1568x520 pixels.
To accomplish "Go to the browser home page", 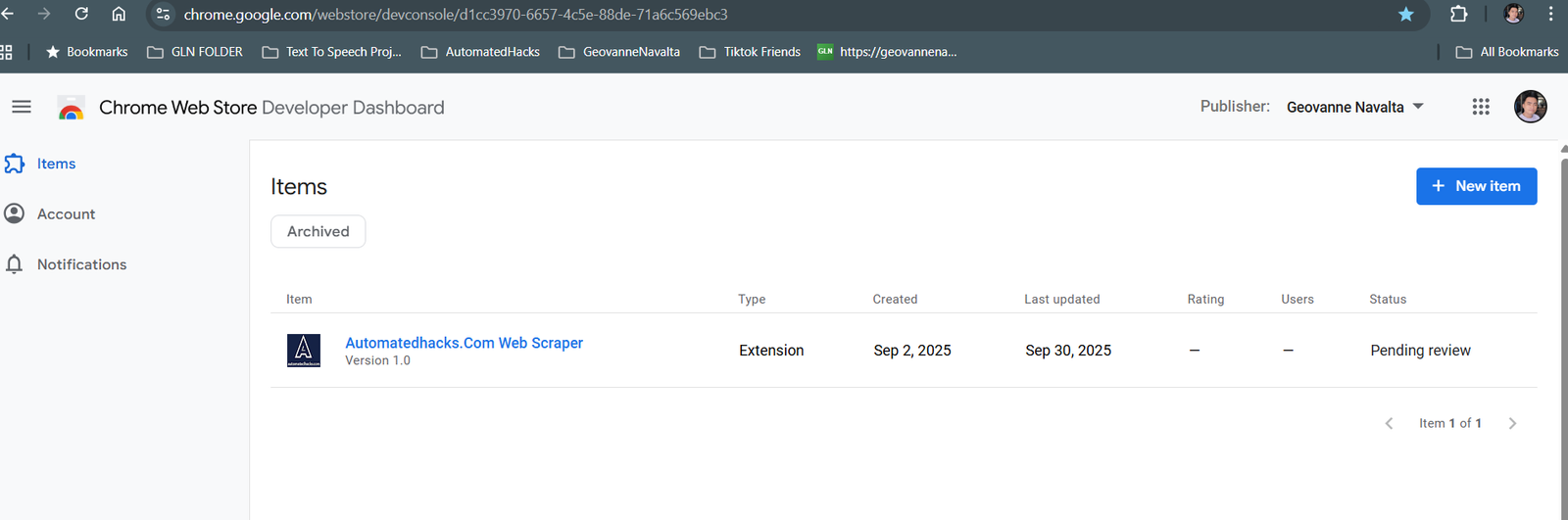I will pyautogui.click(x=119, y=14).
